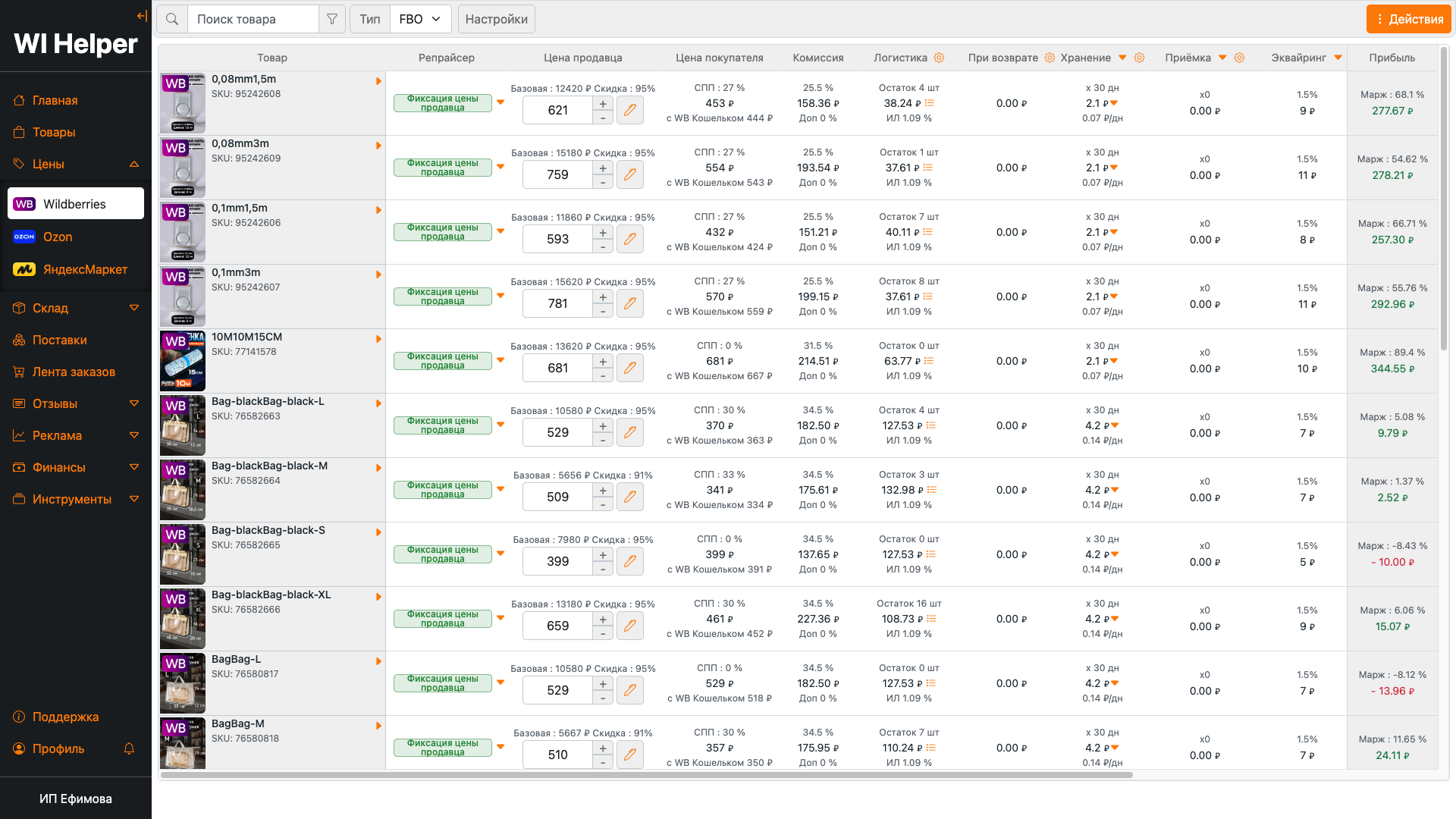Open repricer dropdown arrow for 0,1mm3m
Screen dimensions: 1456x819
pos(500,295)
